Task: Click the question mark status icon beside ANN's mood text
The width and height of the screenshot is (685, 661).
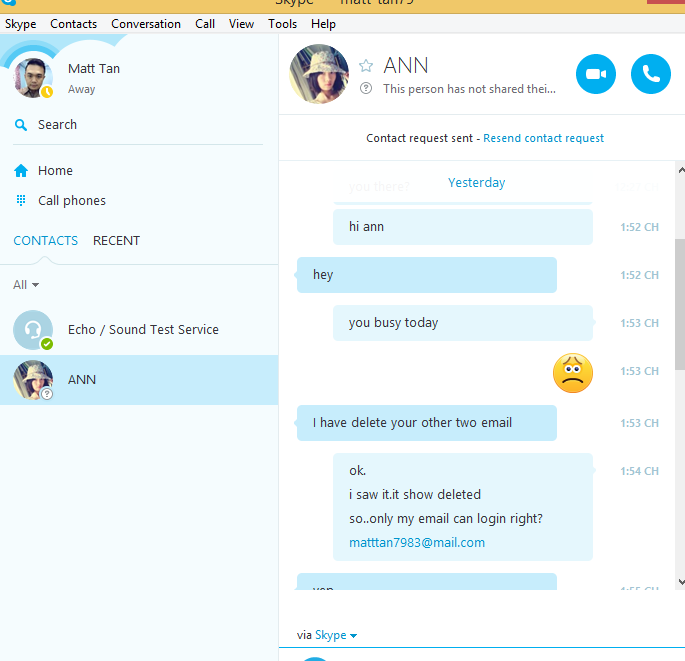Action: (366, 89)
